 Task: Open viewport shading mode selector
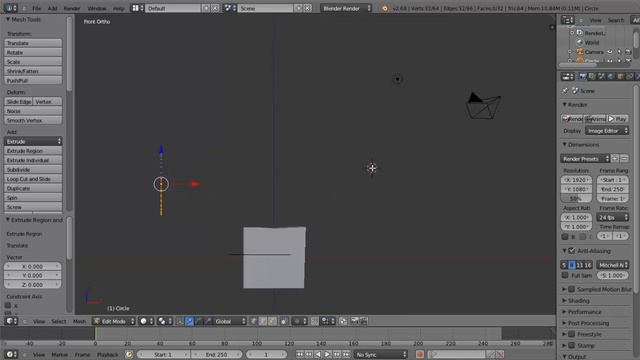(146, 321)
